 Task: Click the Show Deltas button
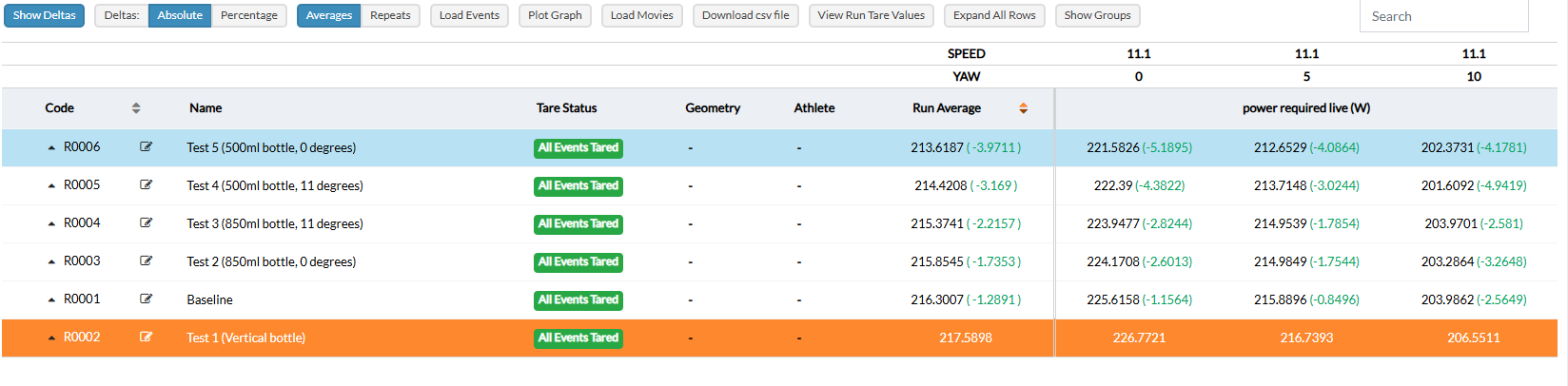(x=44, y=15)
